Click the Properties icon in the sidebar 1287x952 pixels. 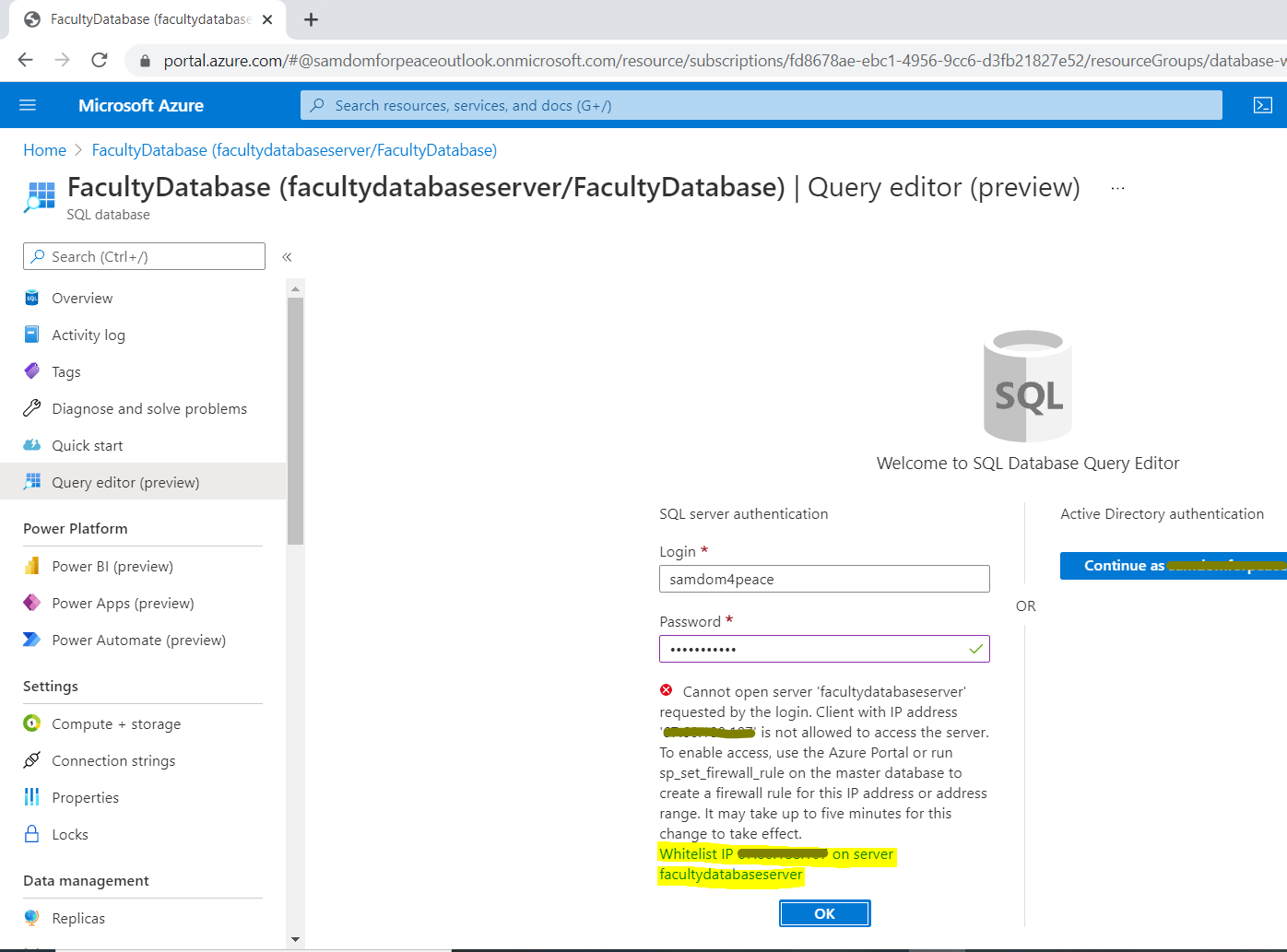pos(32,797)
